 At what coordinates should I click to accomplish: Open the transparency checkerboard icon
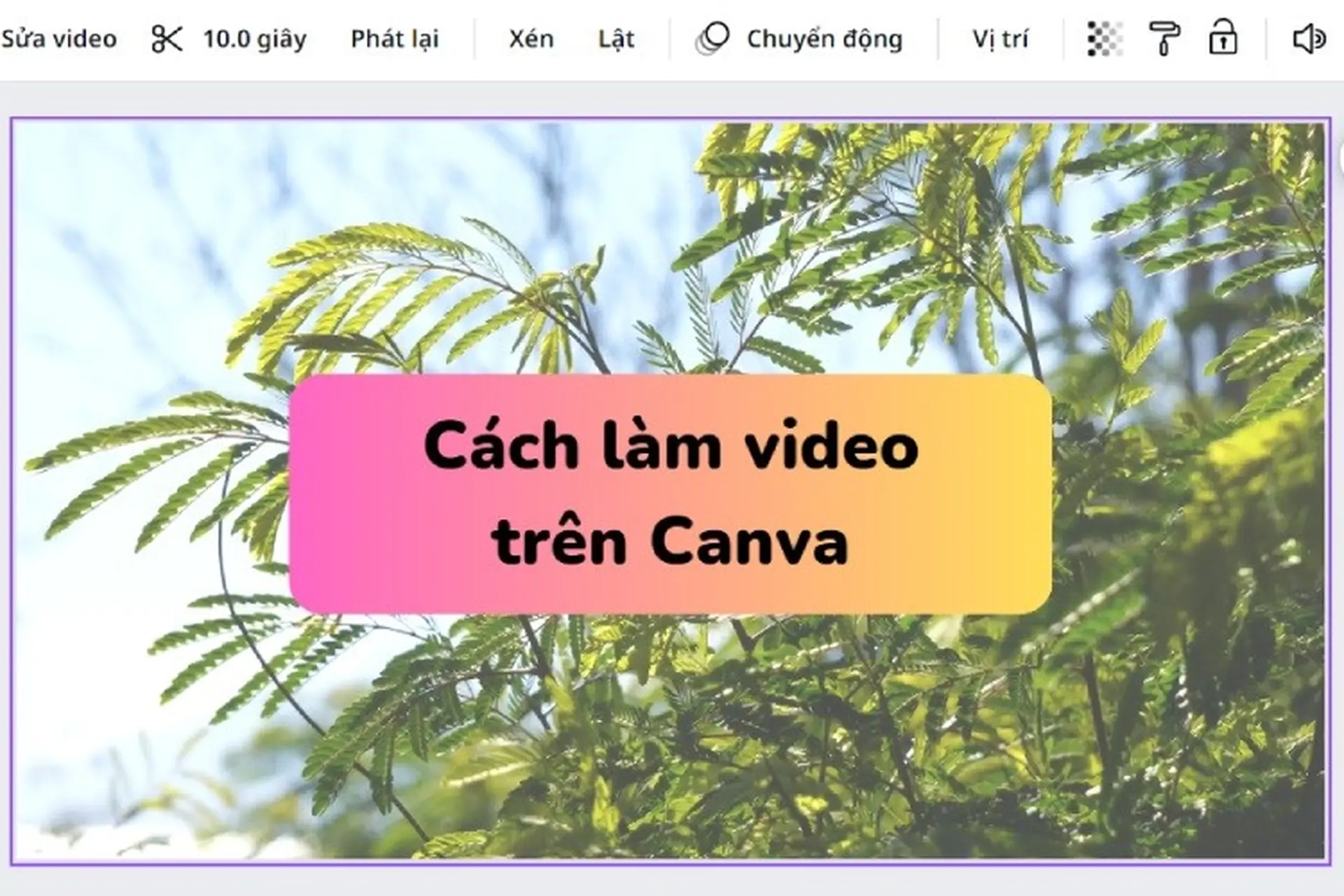coord(1105,38)
